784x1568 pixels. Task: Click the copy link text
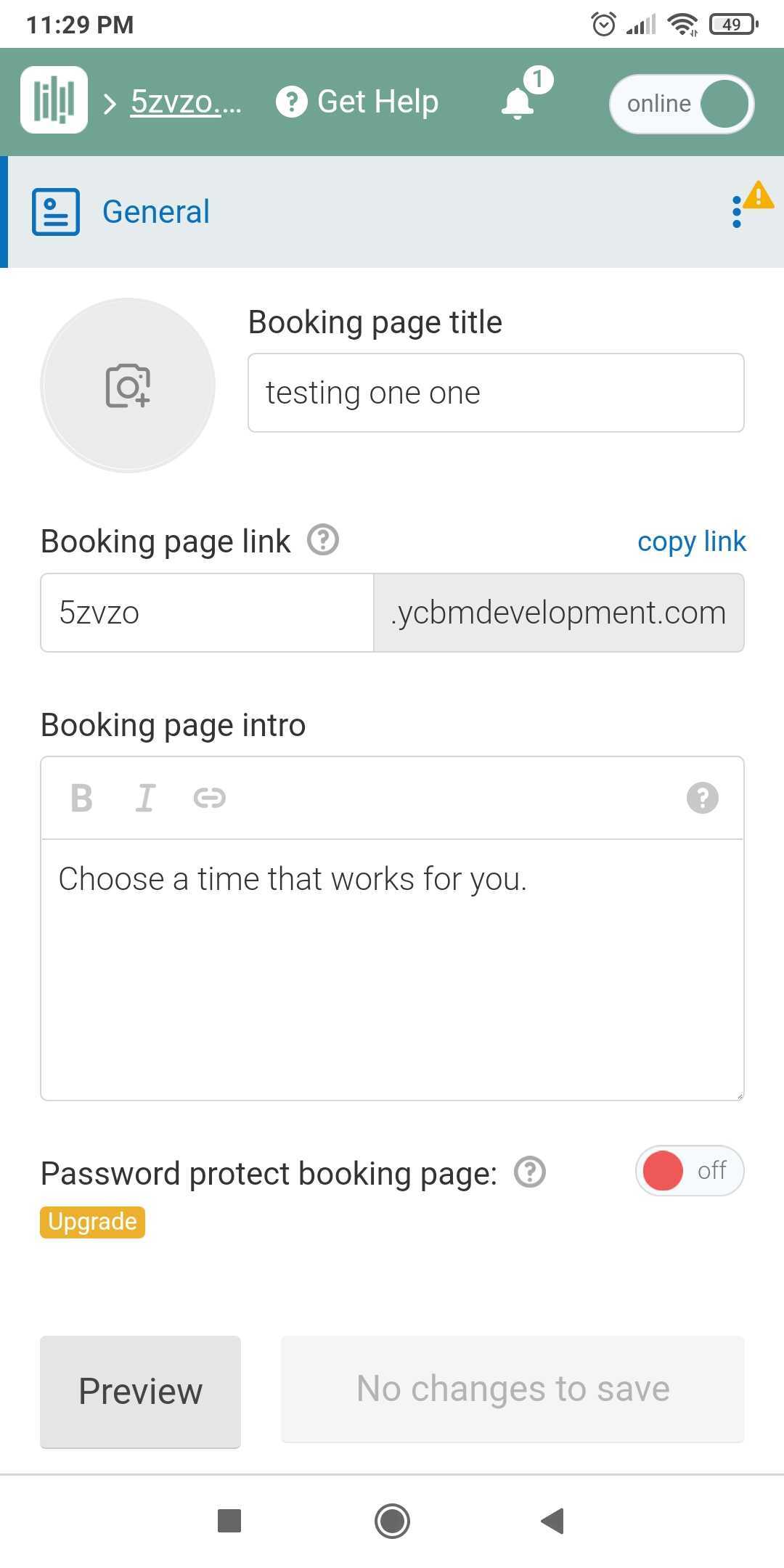point(692,542)
